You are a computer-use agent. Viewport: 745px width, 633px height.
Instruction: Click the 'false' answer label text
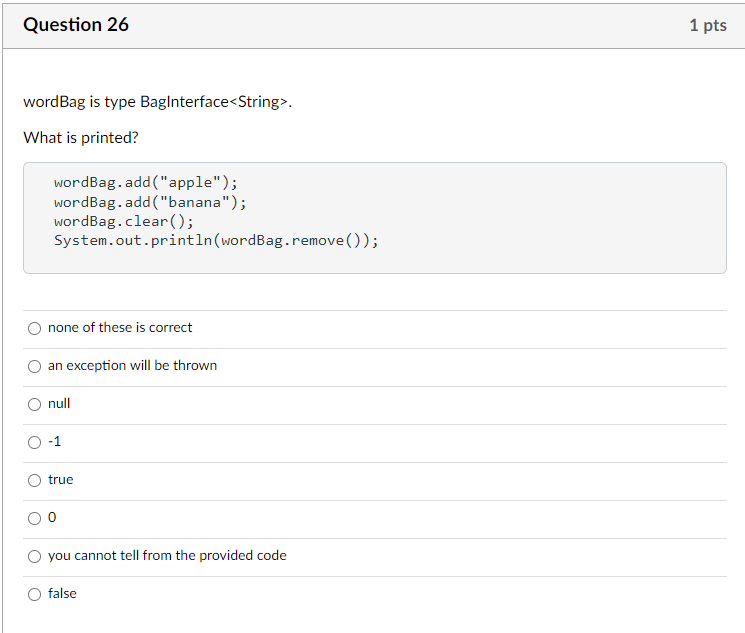[62, 594]
